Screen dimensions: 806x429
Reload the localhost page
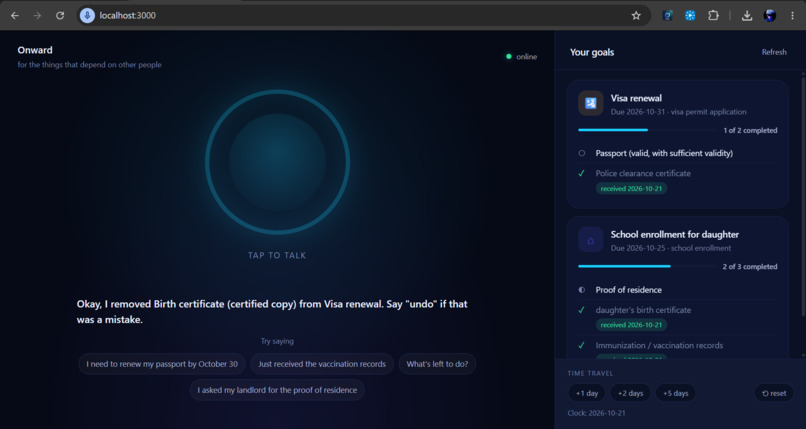point(60,15)
